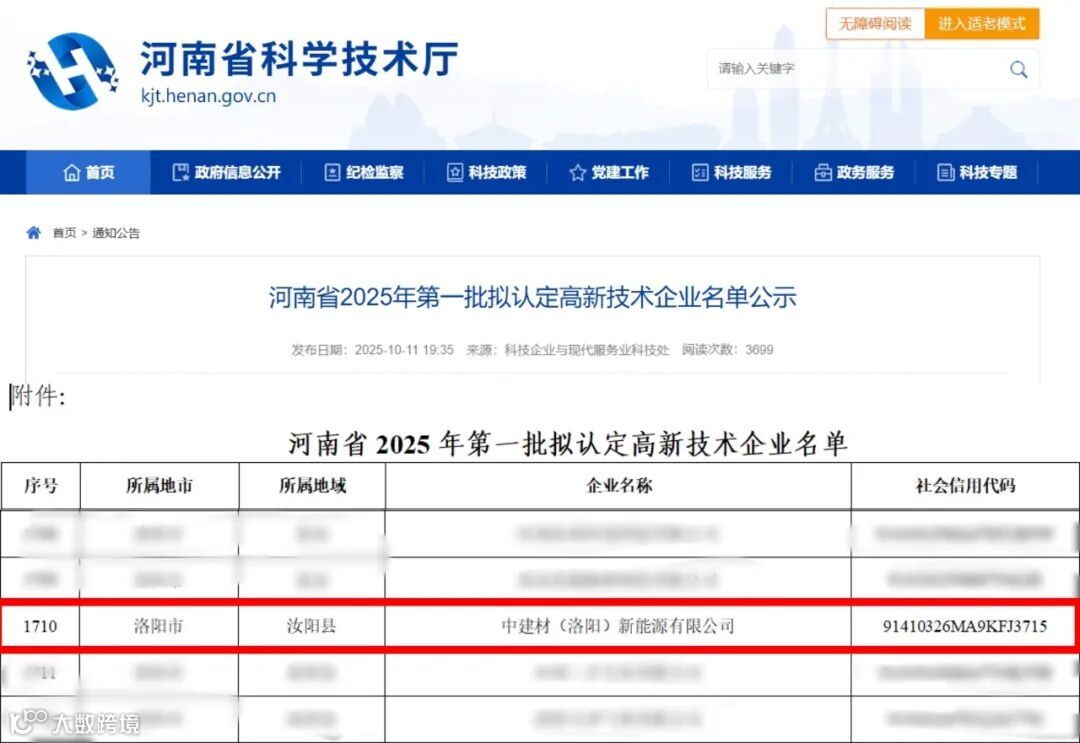
Task: Open the 首页 navigation tab
Action: (88, 172)
